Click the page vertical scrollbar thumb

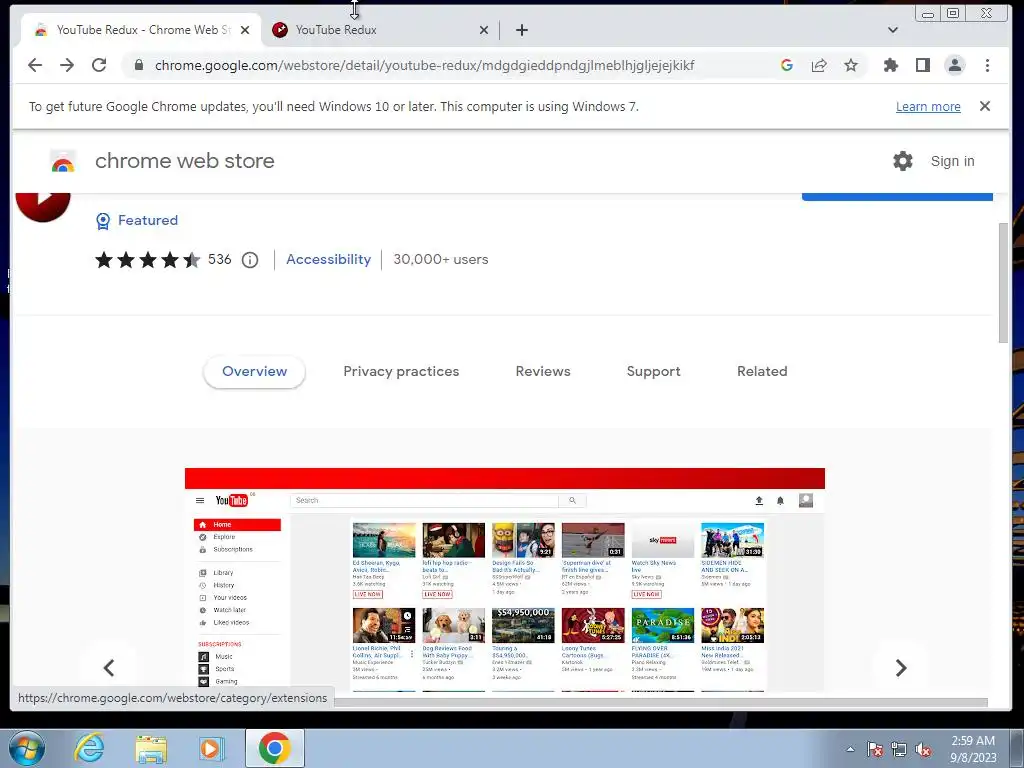click(1003, 282)
